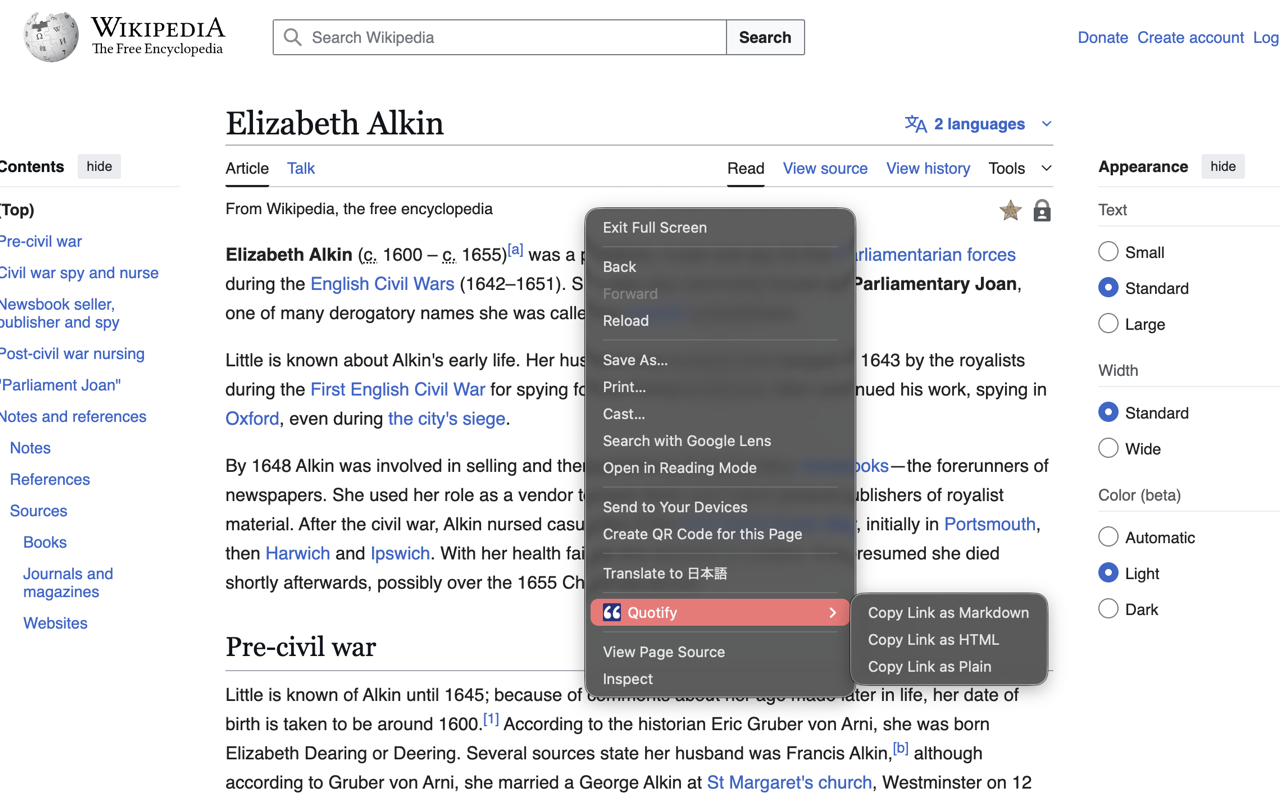Image resolution: width=1280 pixels, height=800 pixels.
Task: Click the Wikipedia globe logo
Action: 51,37
